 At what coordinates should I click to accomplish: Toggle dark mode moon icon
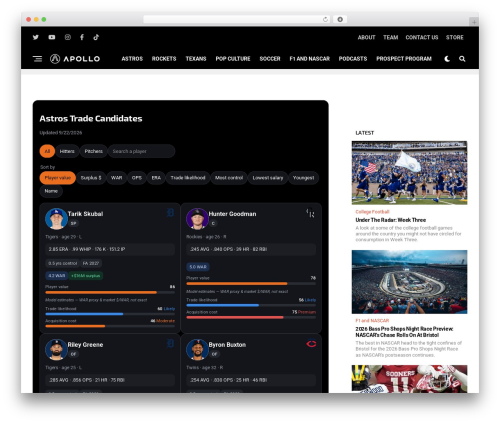[447, 59]
